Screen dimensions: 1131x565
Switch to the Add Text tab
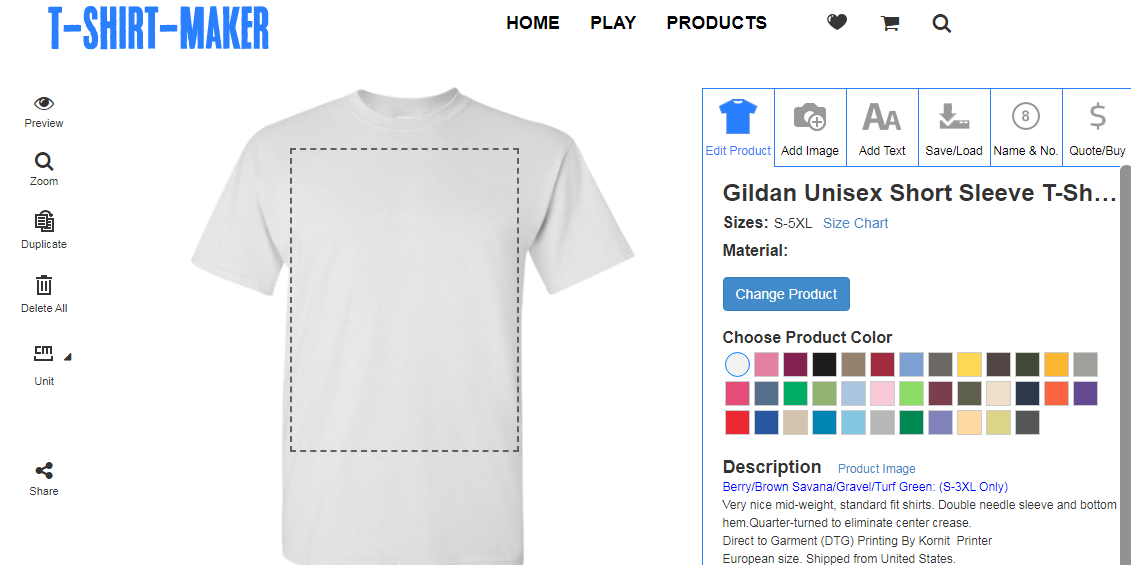882,128
